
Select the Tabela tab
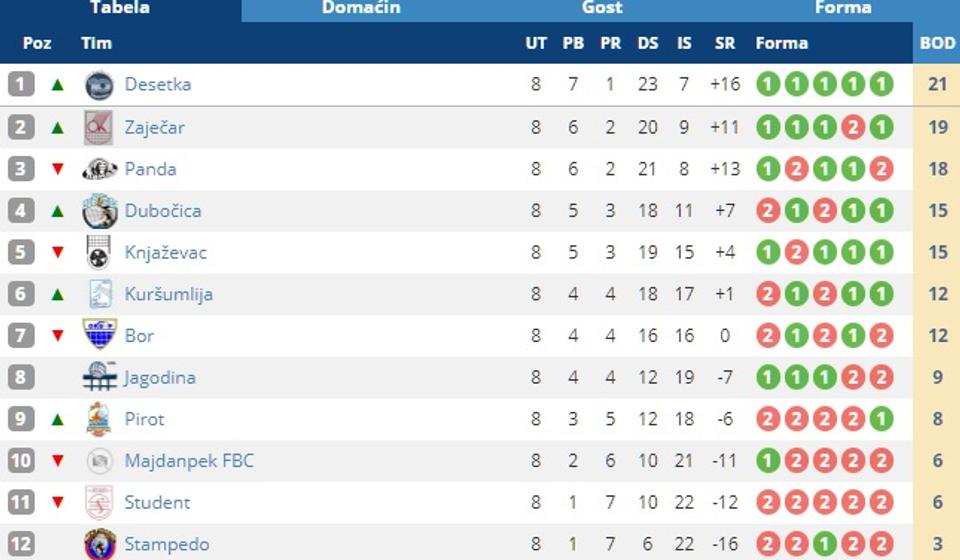click(x=120, y=8)
